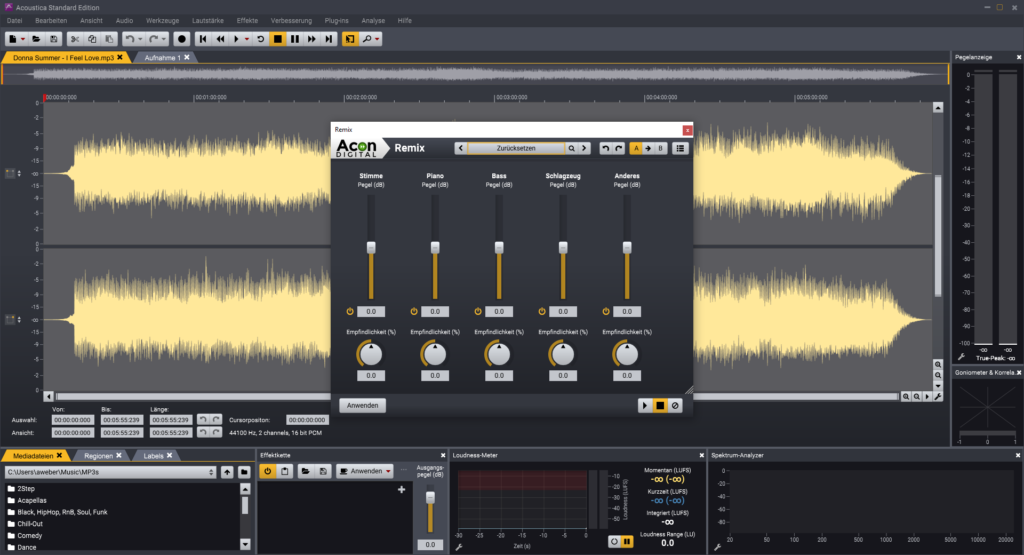This screenshot has height=555, width=1024.
Task: Select the B comparison button in the Remix dialog
Action: (x=659, y=148)
